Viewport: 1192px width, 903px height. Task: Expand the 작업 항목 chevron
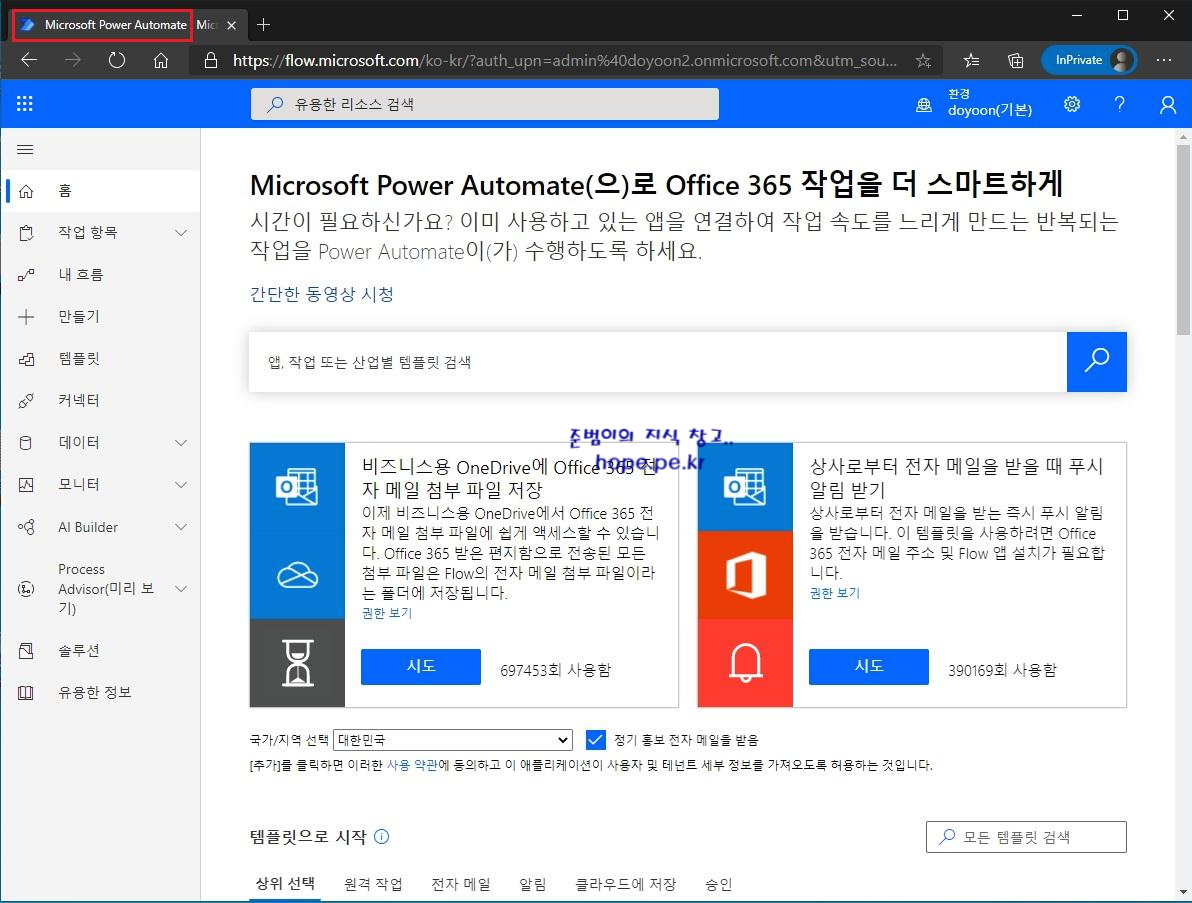pyautogui.click(x=181, y=233)
